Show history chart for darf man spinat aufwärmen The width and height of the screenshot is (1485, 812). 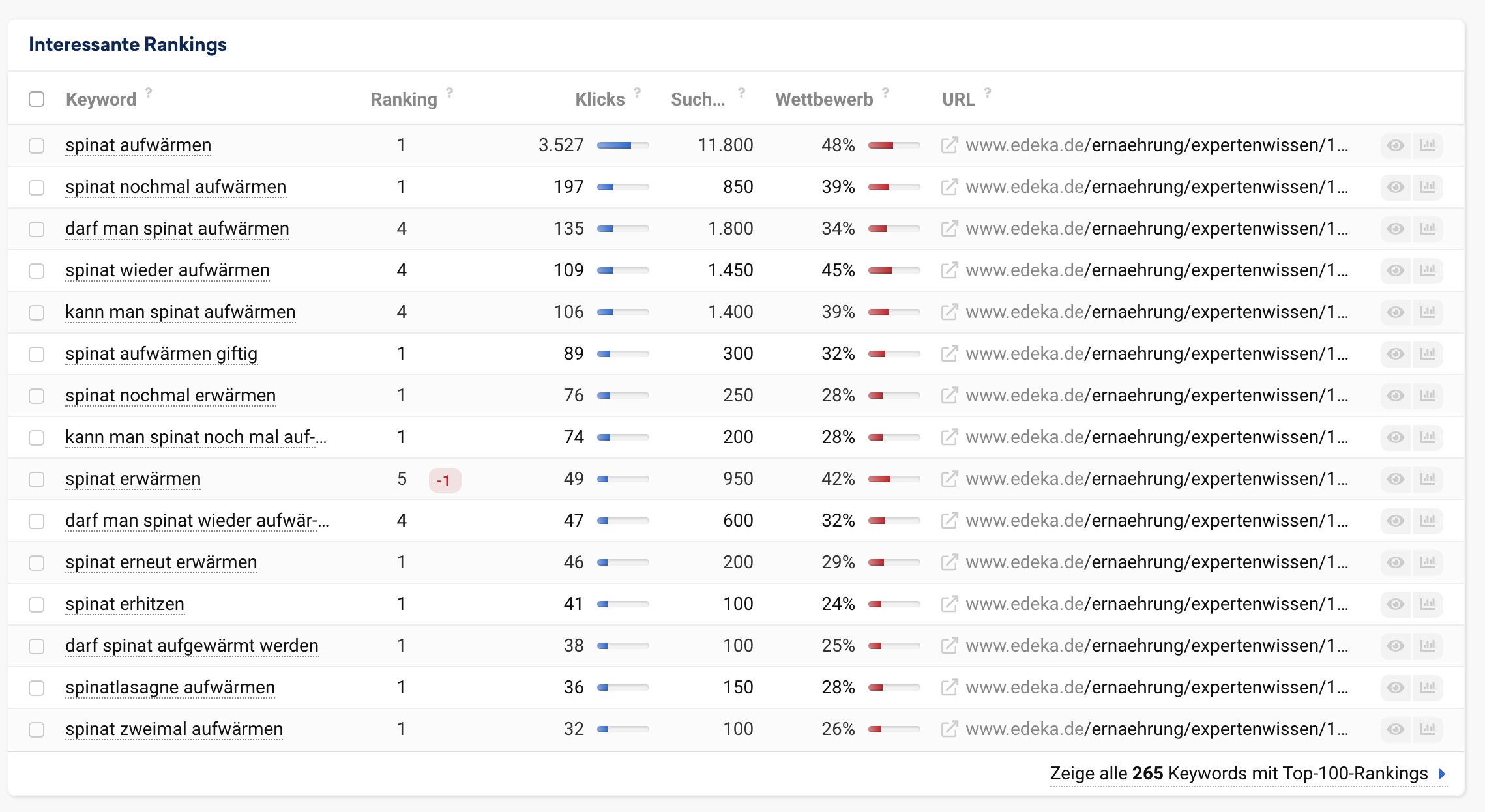tap(1428, 229)
